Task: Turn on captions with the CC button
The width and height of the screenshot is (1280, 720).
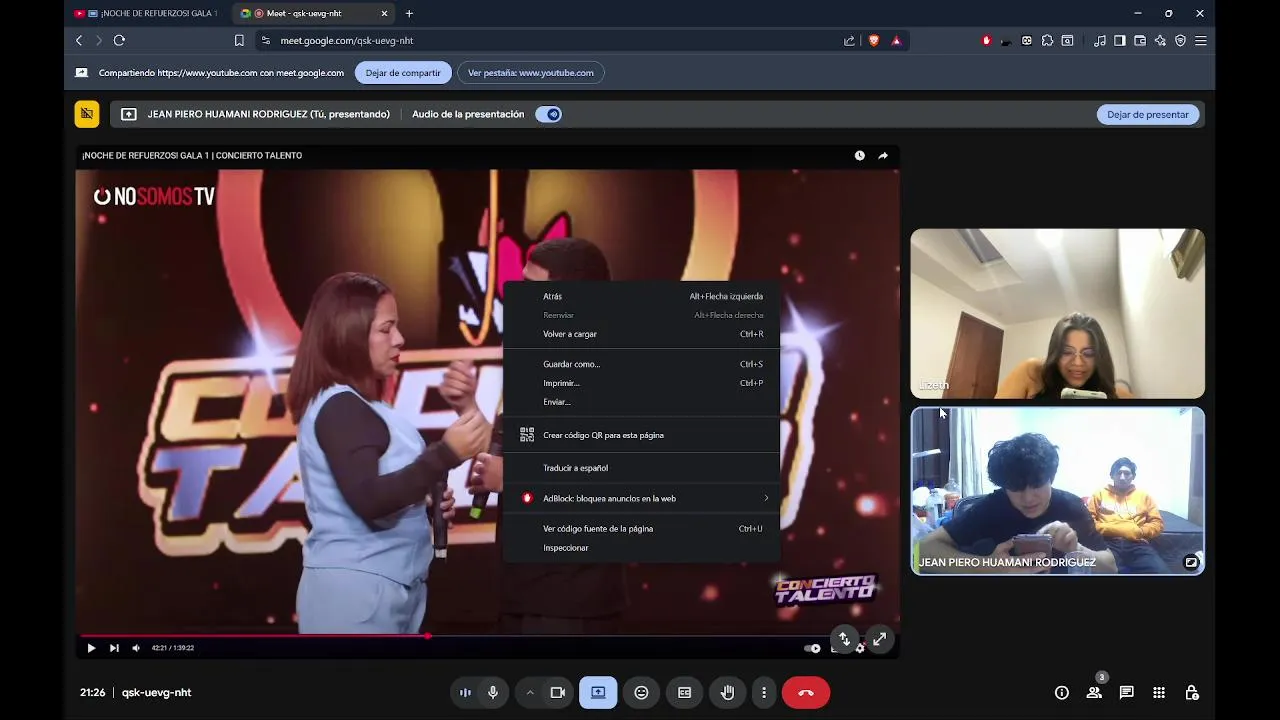Action: point(685,692)
